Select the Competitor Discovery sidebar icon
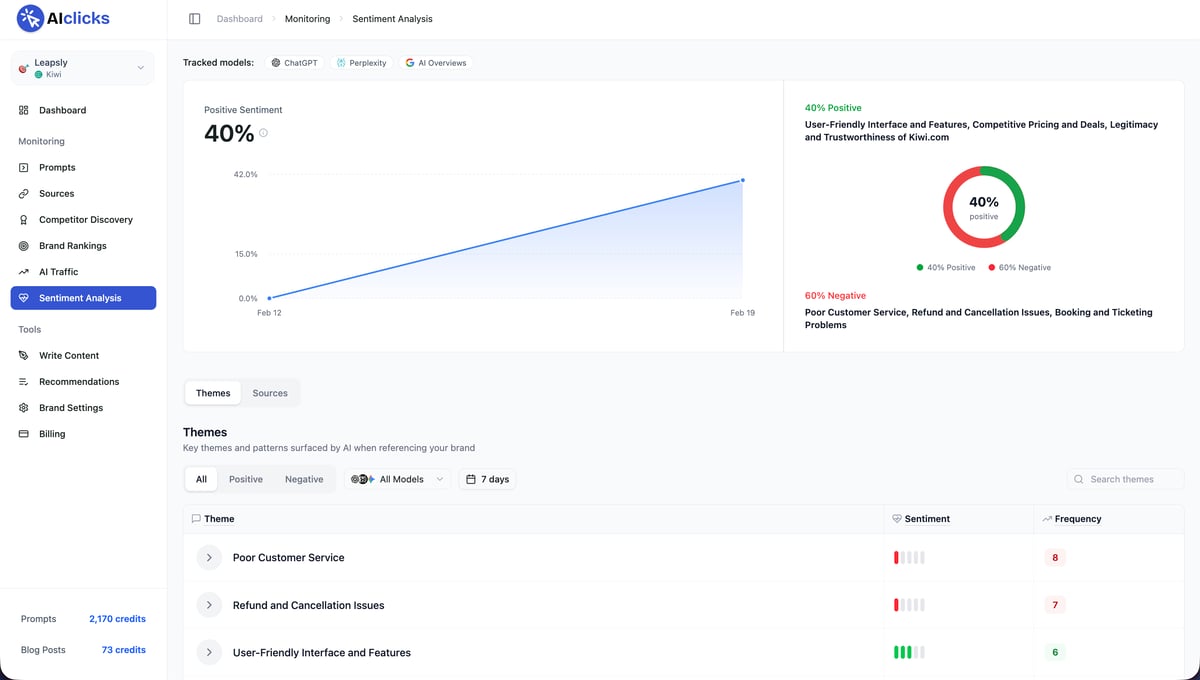Image resolution: width=1200 pixels, height=680 pixels. coord(22,219)
